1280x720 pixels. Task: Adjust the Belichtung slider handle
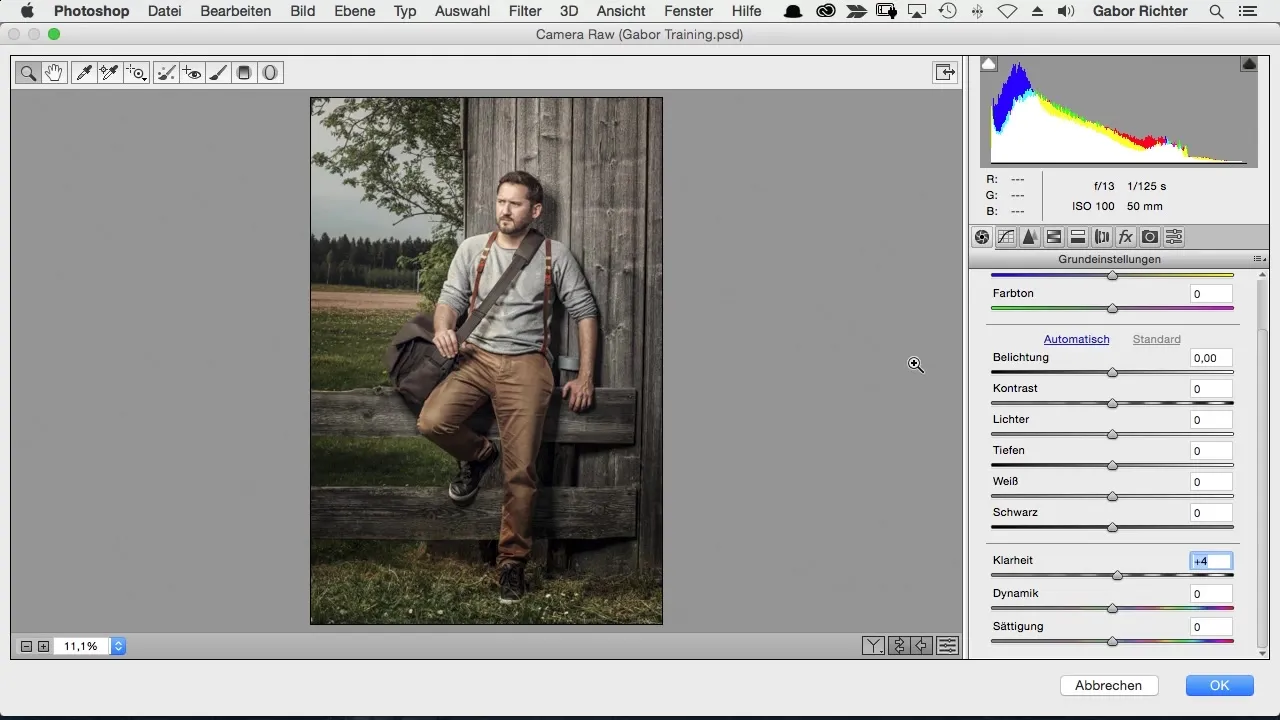[x=1112, y=372]
